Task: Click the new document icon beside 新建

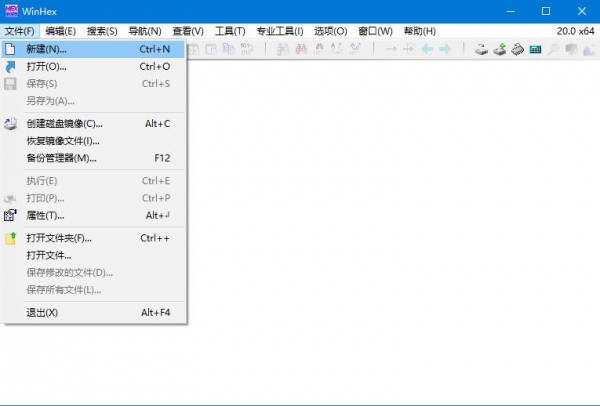Action: [x=10, y=49]
